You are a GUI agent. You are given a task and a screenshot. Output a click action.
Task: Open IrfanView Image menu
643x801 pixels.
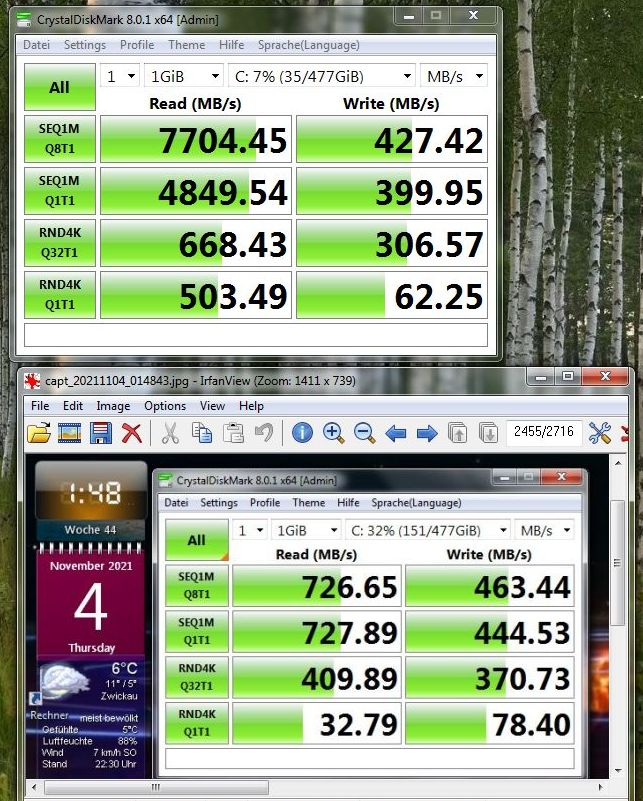pos(113,406)
